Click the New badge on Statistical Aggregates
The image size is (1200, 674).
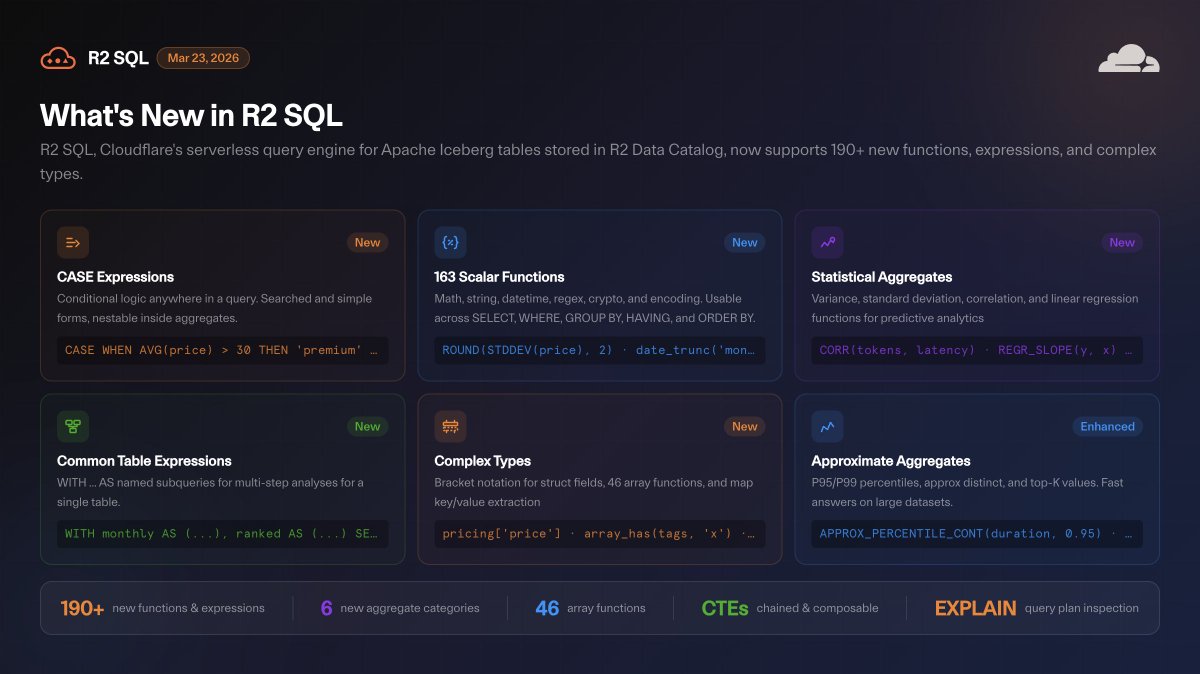pyautogui.click(x=1122, y=242)
